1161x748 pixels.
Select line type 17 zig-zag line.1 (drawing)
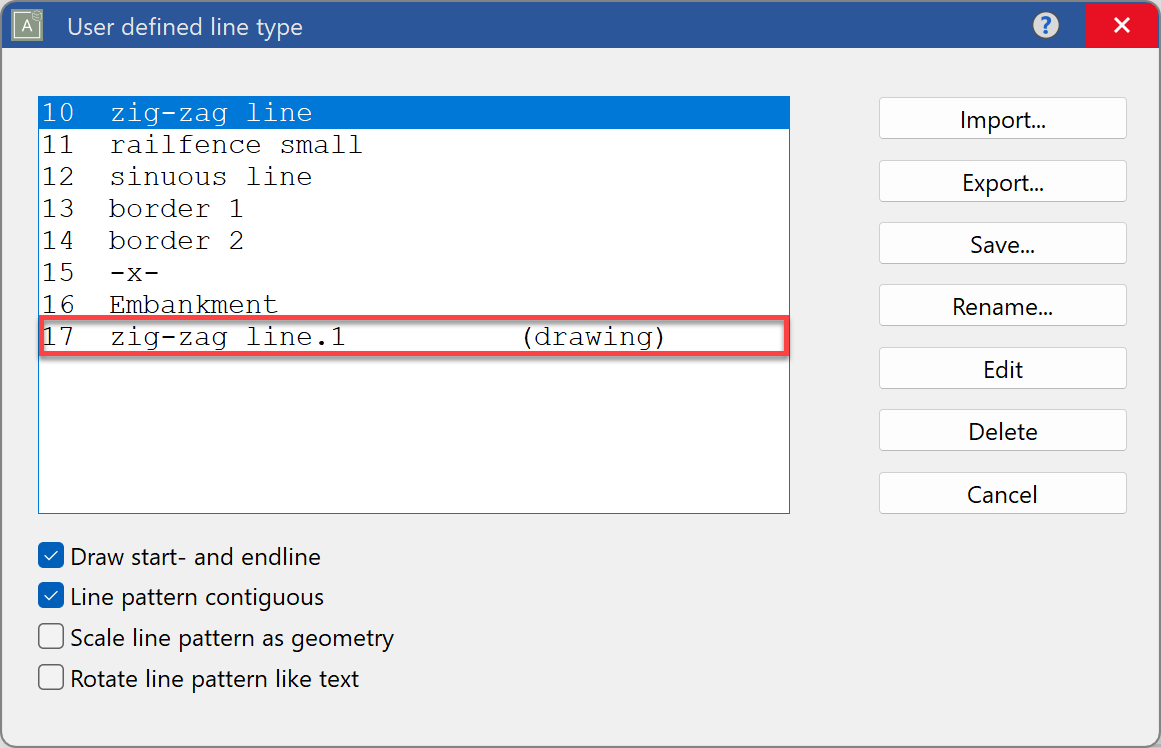tap(300, 337)
